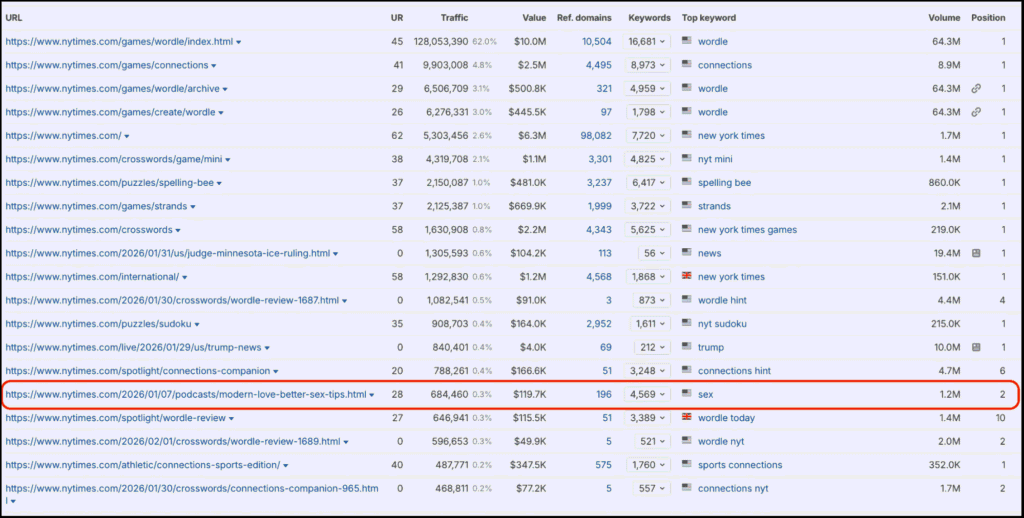Open the crosswords/game/mini URL link

tap(114, 159)
